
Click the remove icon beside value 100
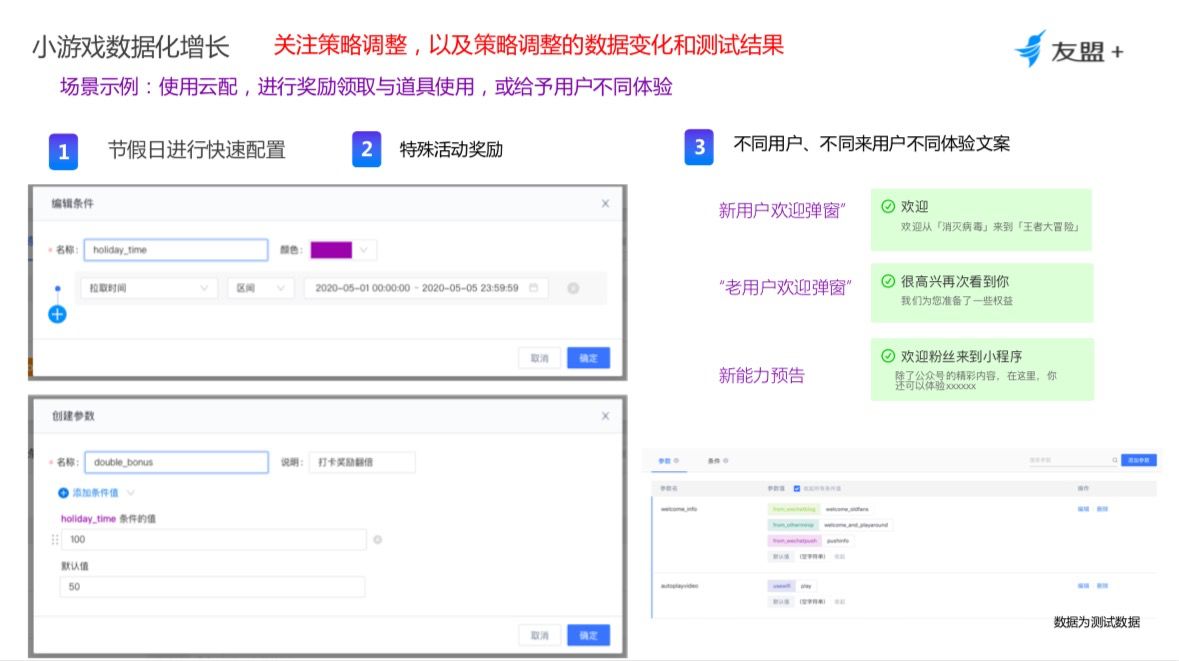coord(378,540)
